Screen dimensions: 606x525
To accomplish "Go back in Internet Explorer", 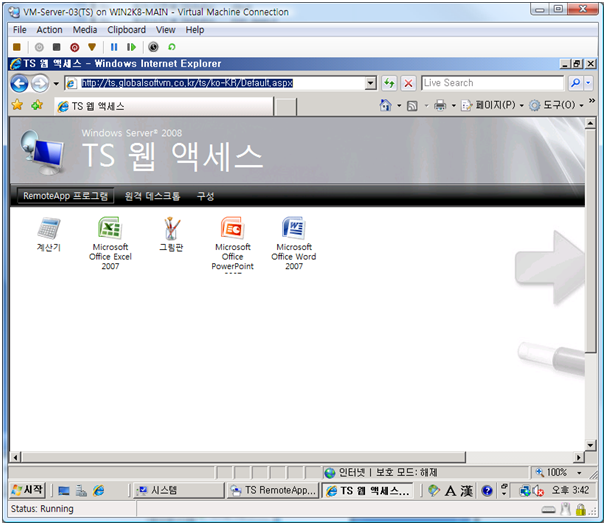I will point(19,83).
